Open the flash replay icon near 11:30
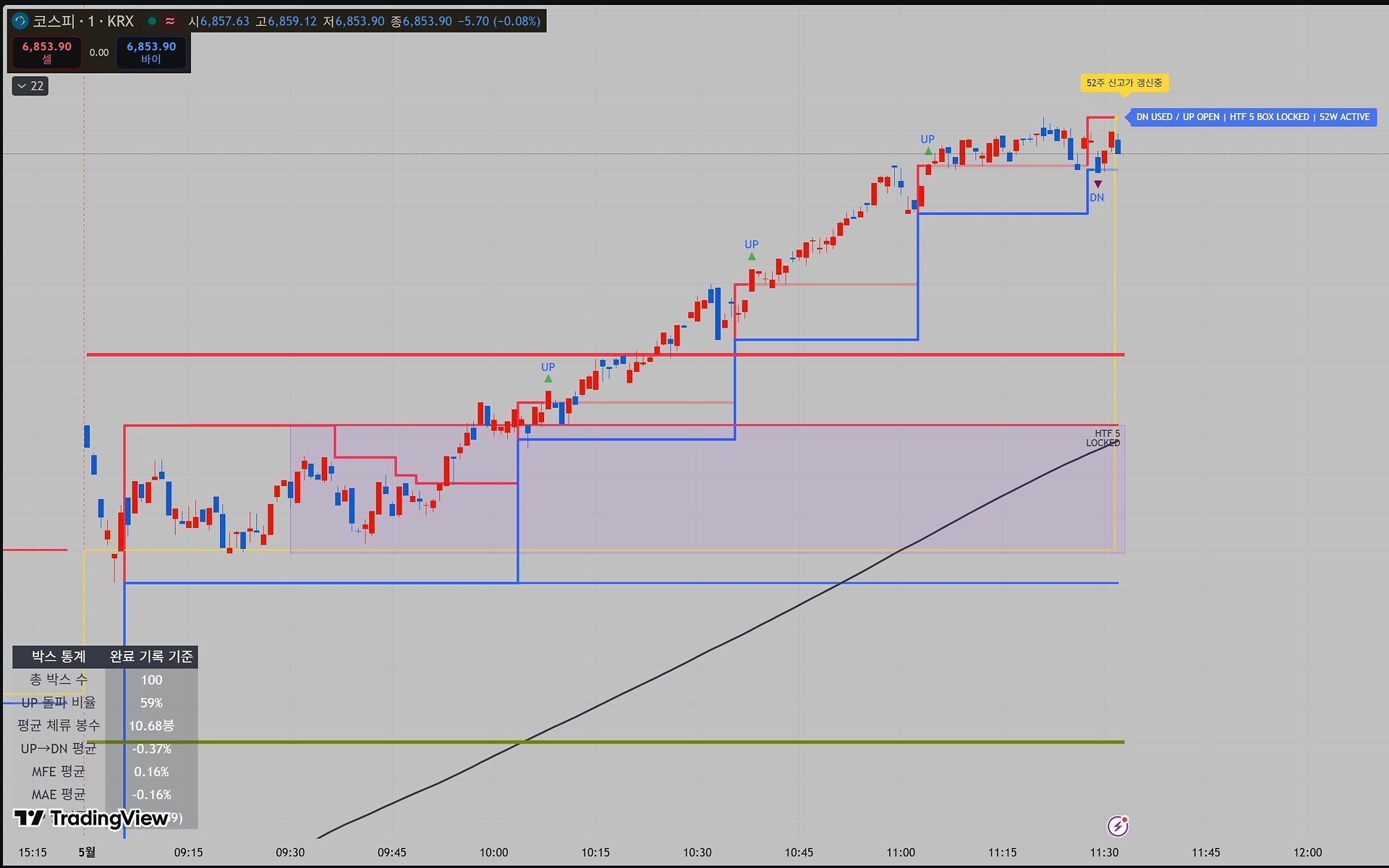The image size is (1389, 868). 1118,825
